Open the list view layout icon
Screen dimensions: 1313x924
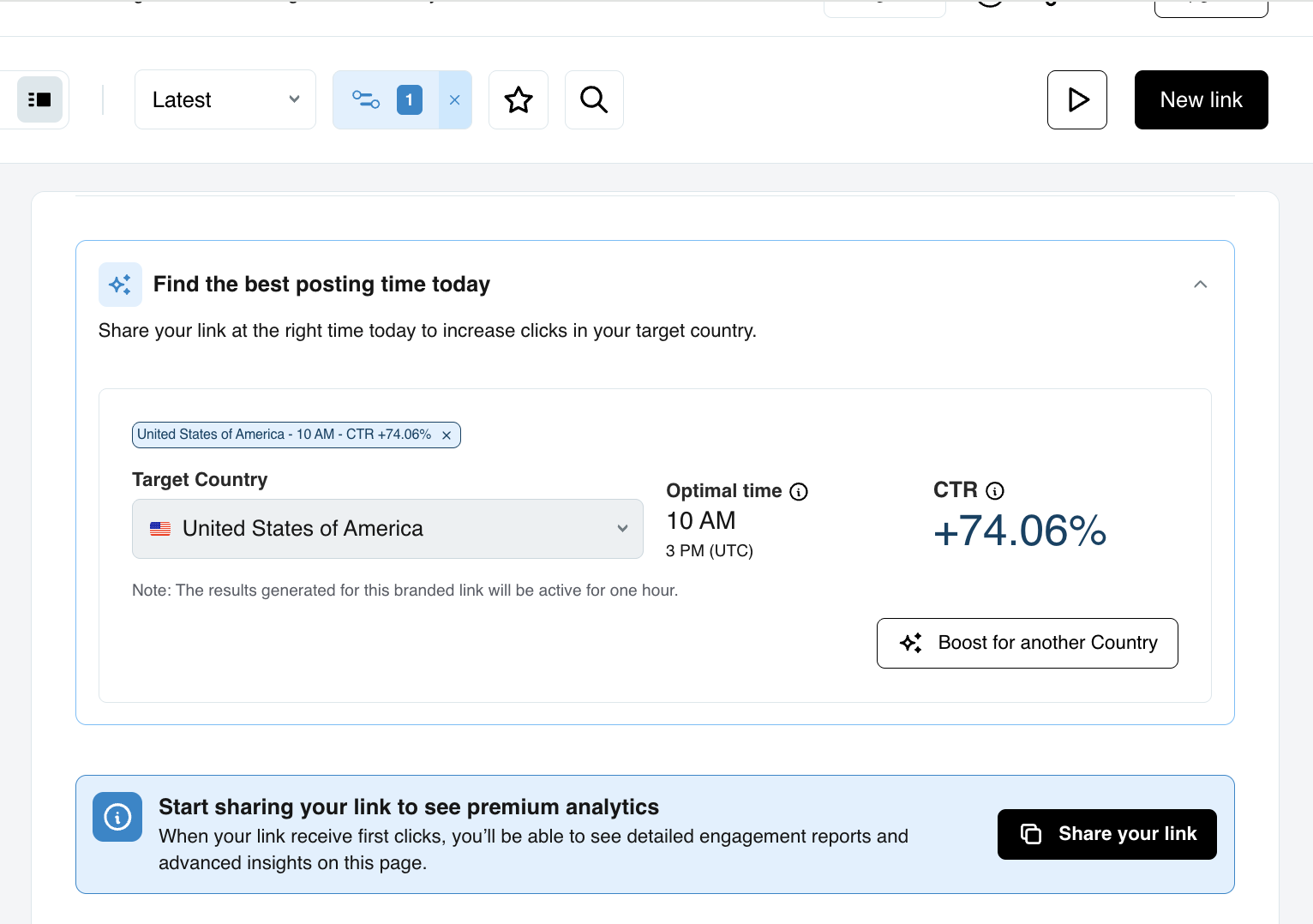[x=39, y=99]
